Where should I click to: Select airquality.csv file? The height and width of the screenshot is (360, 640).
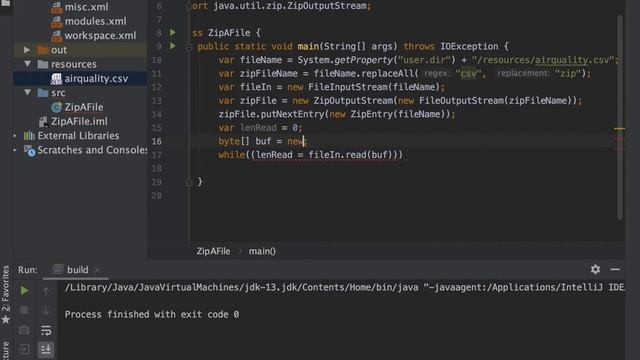click(96, 78)
